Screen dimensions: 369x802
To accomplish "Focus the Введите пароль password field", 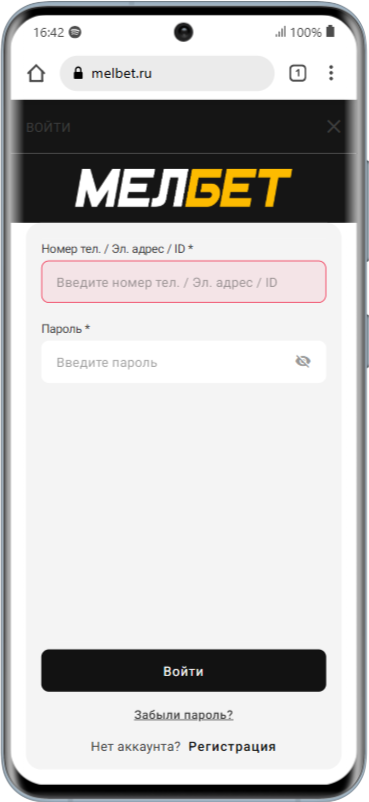I will click(184, 362).
